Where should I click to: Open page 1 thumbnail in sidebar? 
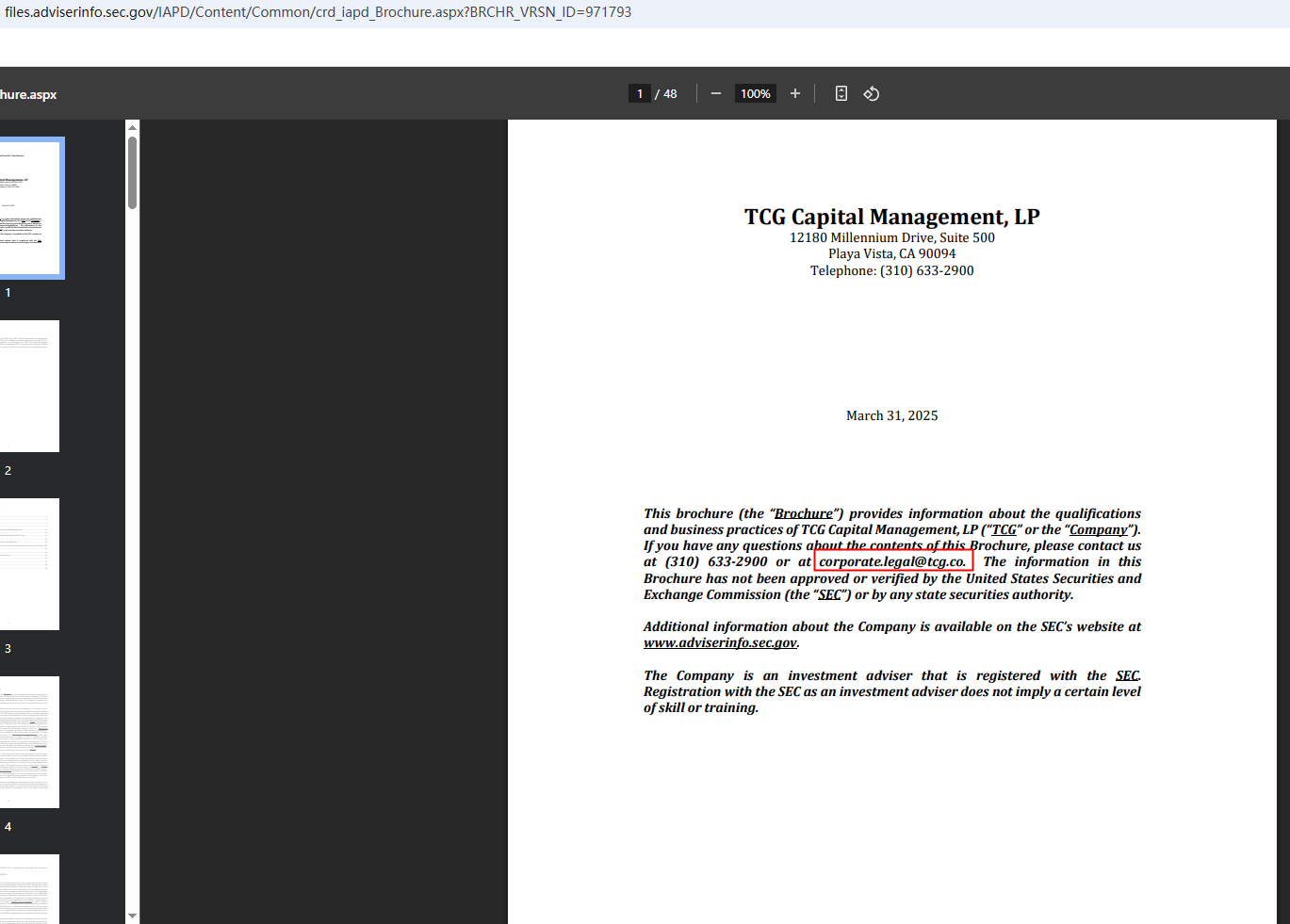[31, 208]
